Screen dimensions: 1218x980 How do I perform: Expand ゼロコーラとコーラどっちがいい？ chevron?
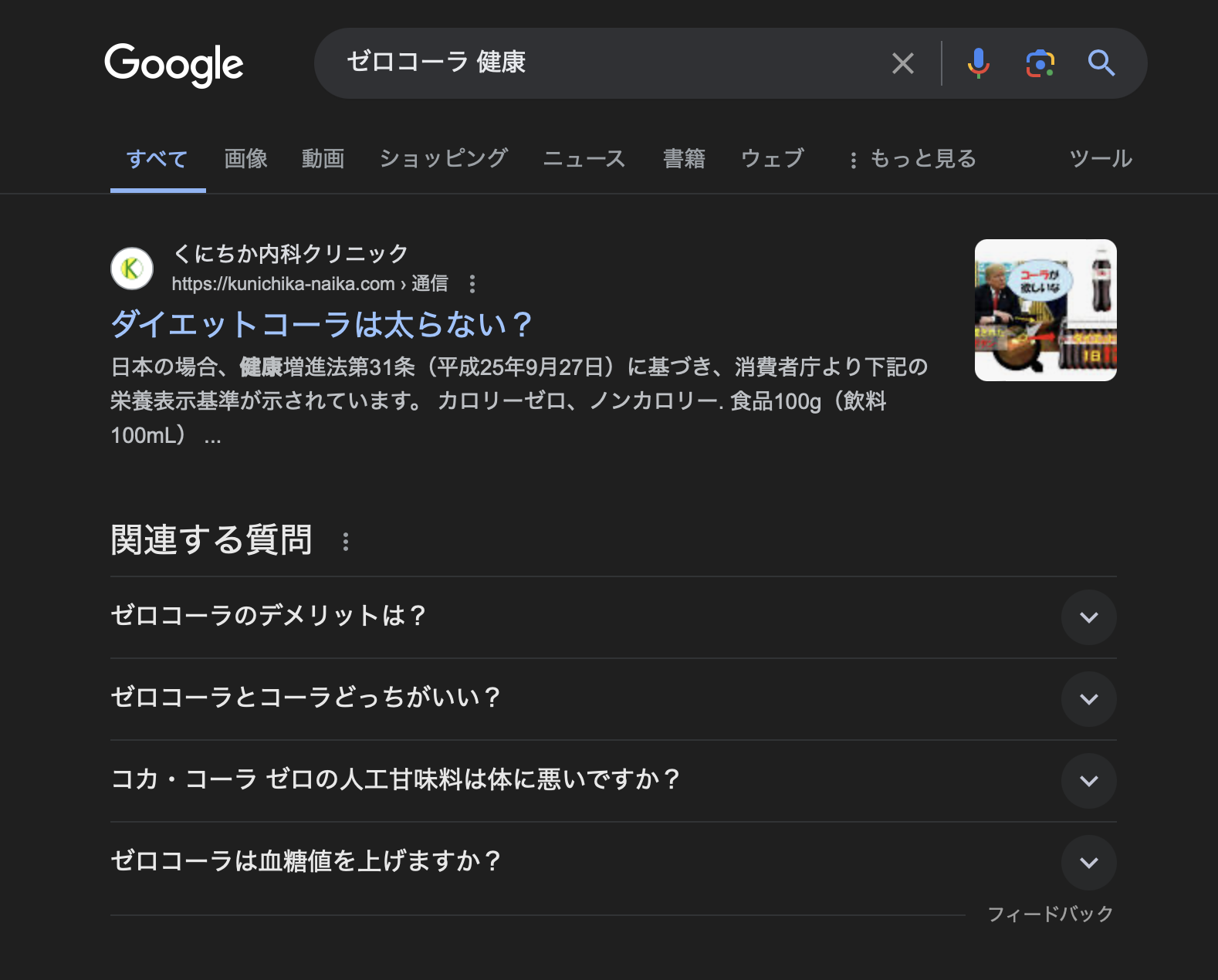click(x=1089, y=699)
